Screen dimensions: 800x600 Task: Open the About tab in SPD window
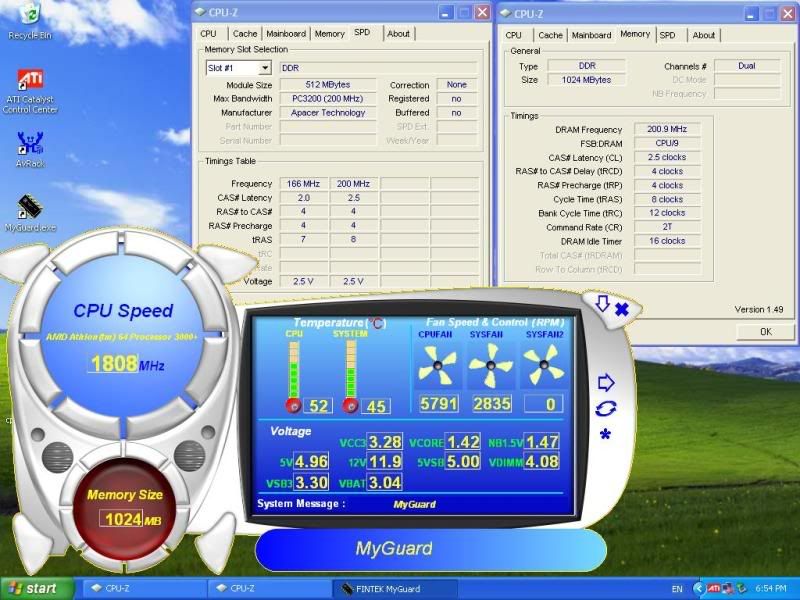[x=398, y=34]
